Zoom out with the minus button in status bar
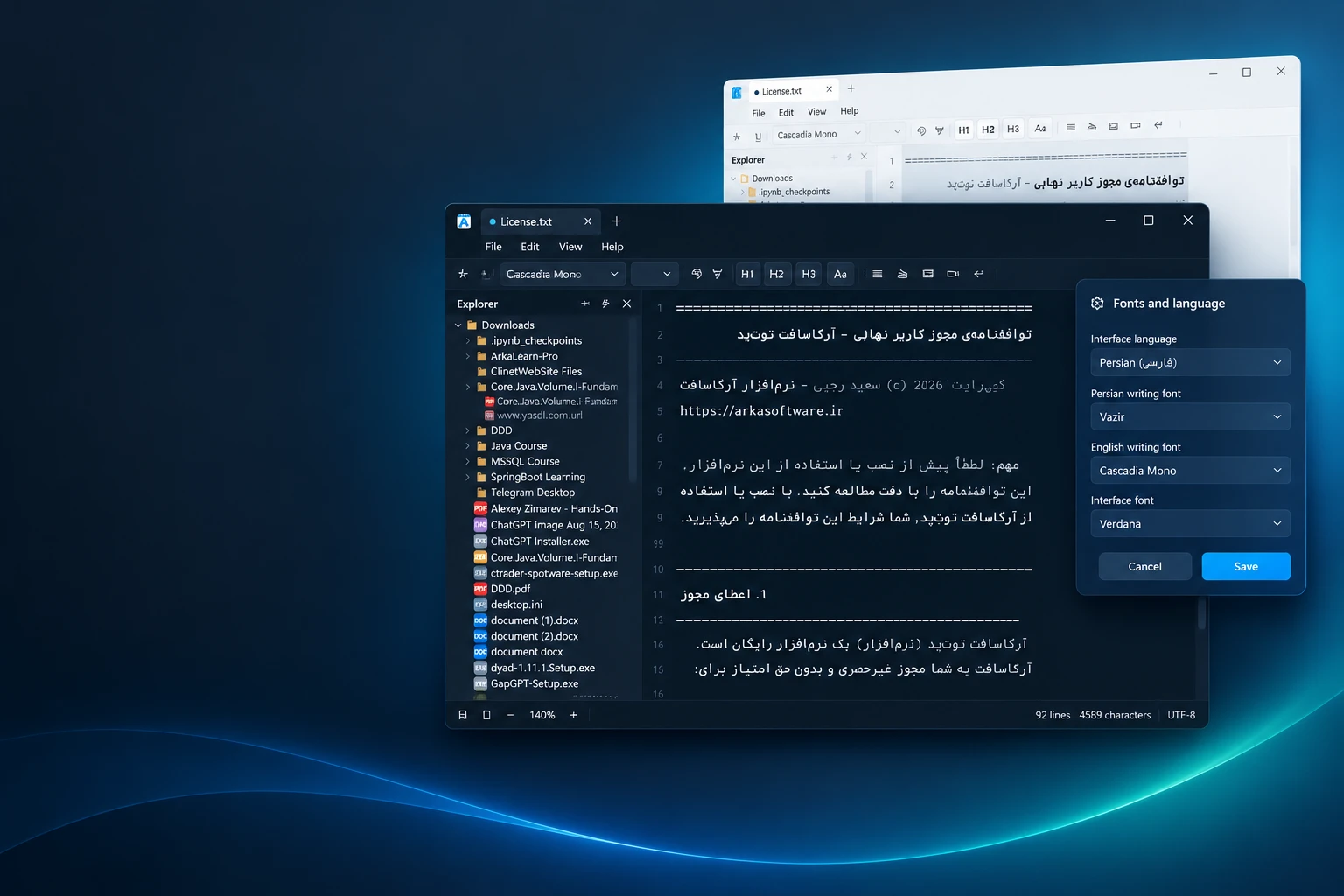Image resolution: width=1344 pixels, height=896 pixels. pyautogui.click(x=510, y=715)
